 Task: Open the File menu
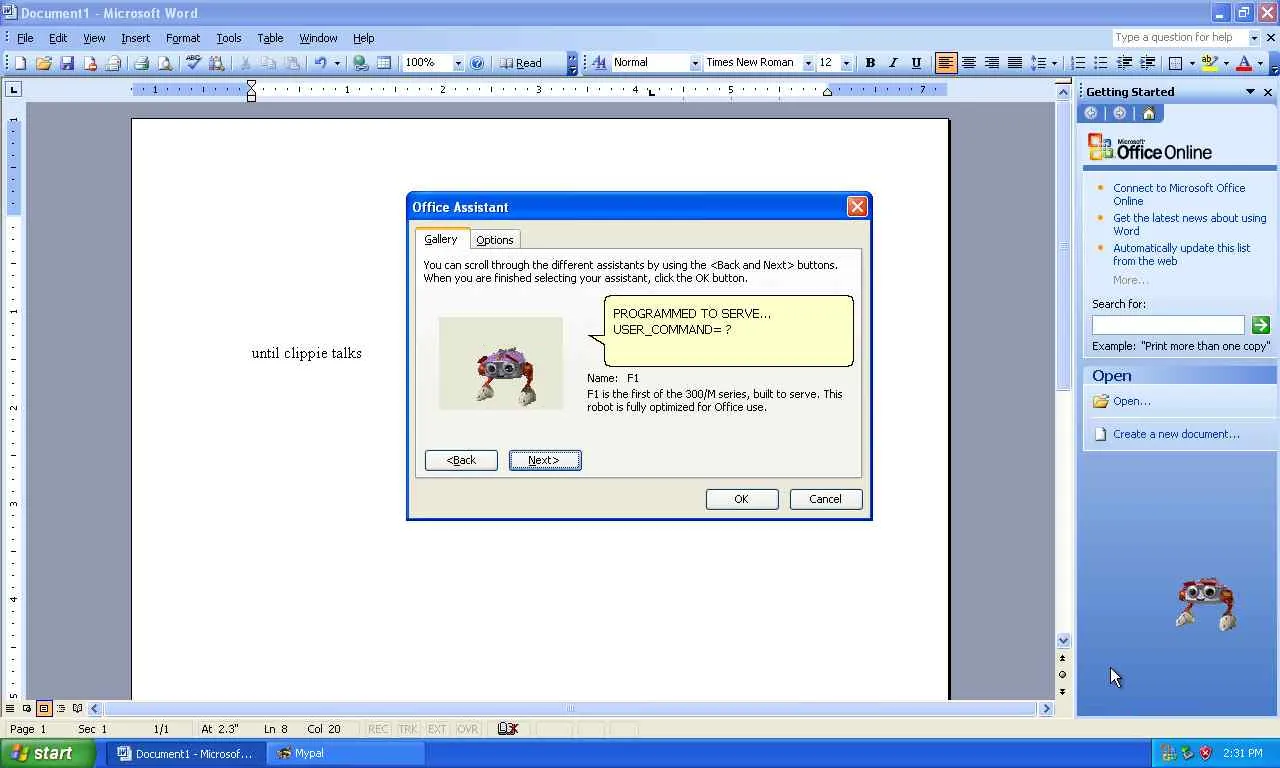pos(25,38)
